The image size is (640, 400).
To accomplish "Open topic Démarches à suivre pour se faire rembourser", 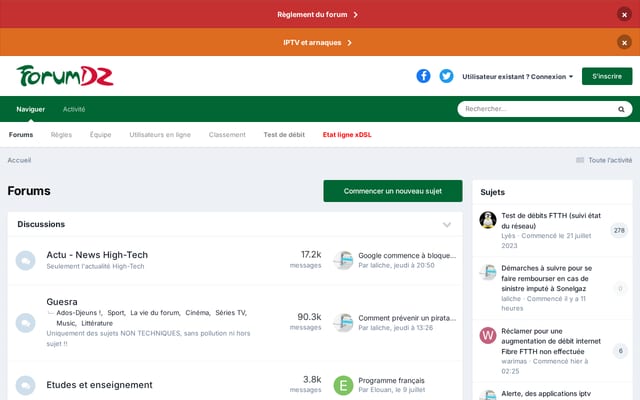I will pos(547,278).
